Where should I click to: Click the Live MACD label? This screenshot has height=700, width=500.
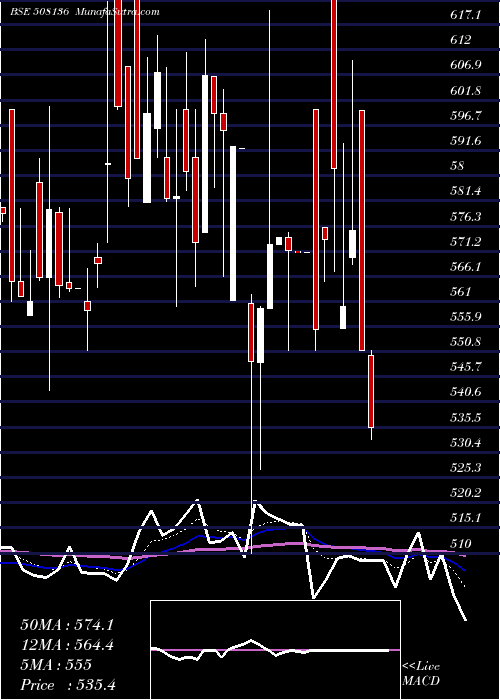pos(421,673)
